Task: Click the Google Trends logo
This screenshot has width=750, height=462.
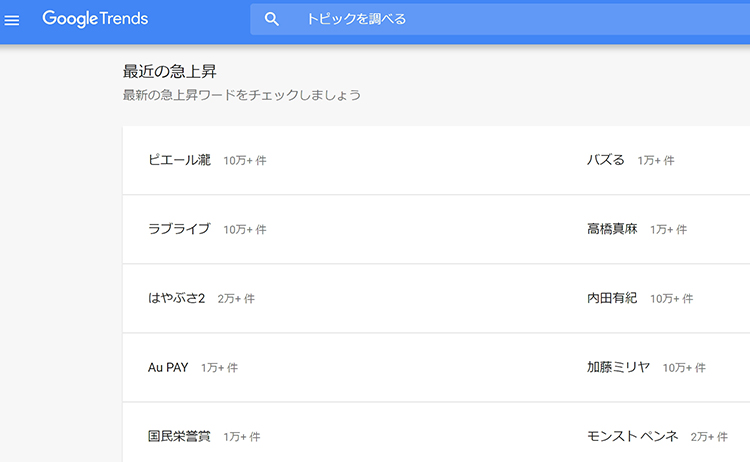Action: [95, 19]
